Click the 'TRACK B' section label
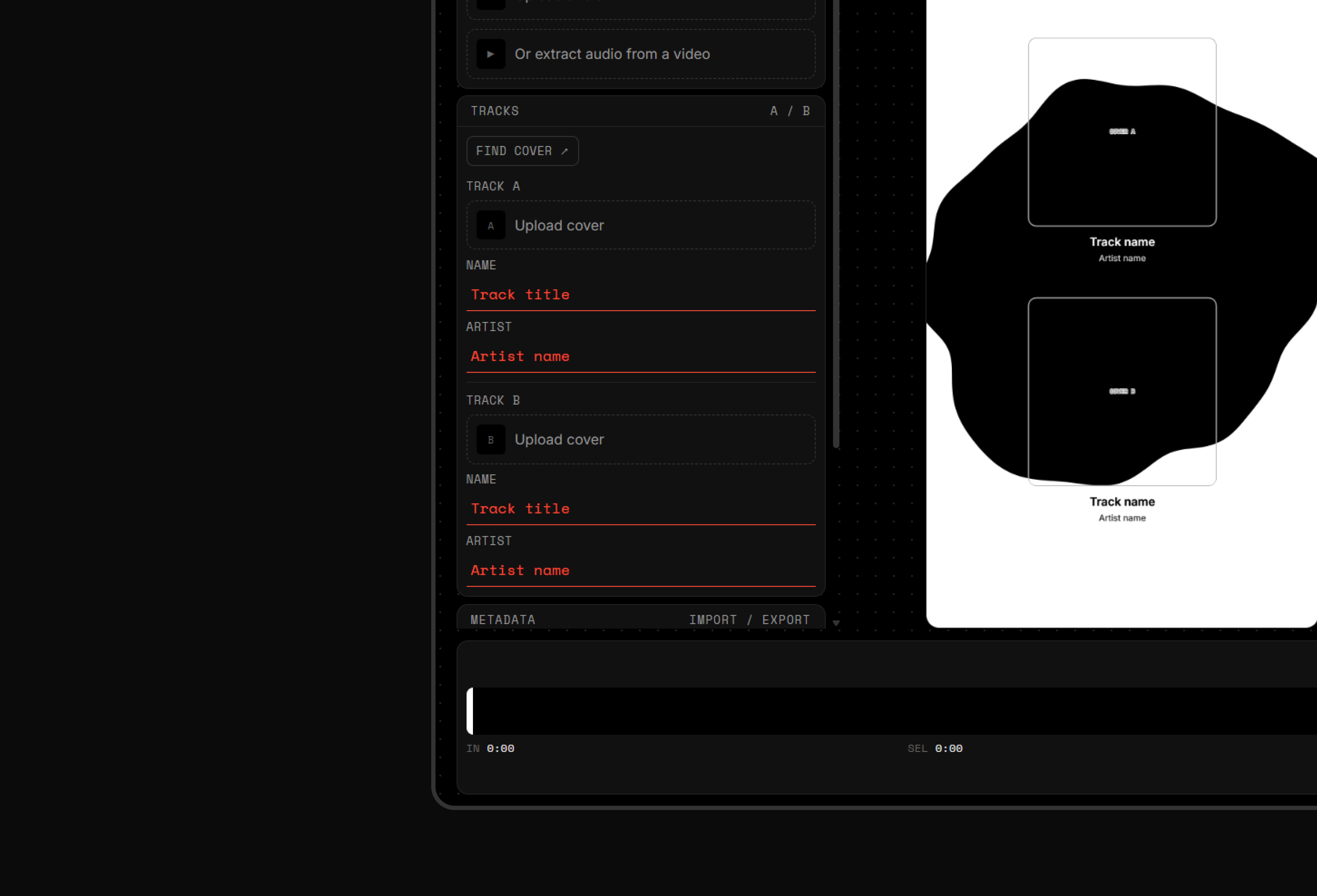 493,401
